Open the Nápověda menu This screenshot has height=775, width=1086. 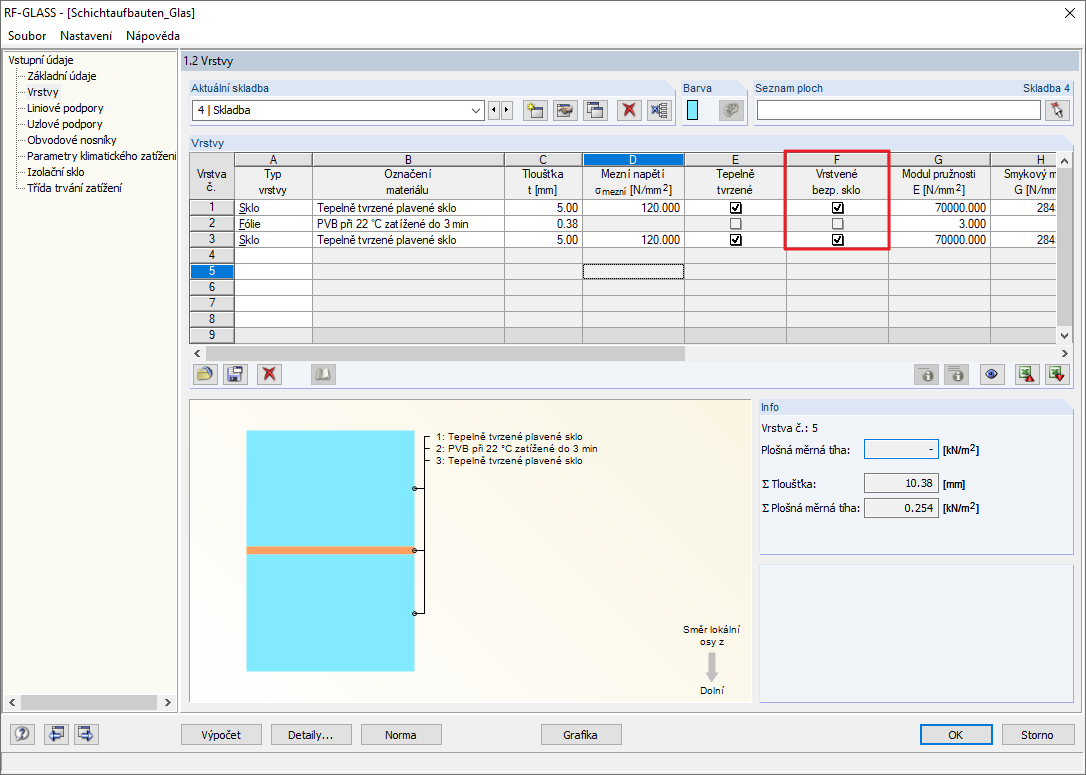[153, 36]
